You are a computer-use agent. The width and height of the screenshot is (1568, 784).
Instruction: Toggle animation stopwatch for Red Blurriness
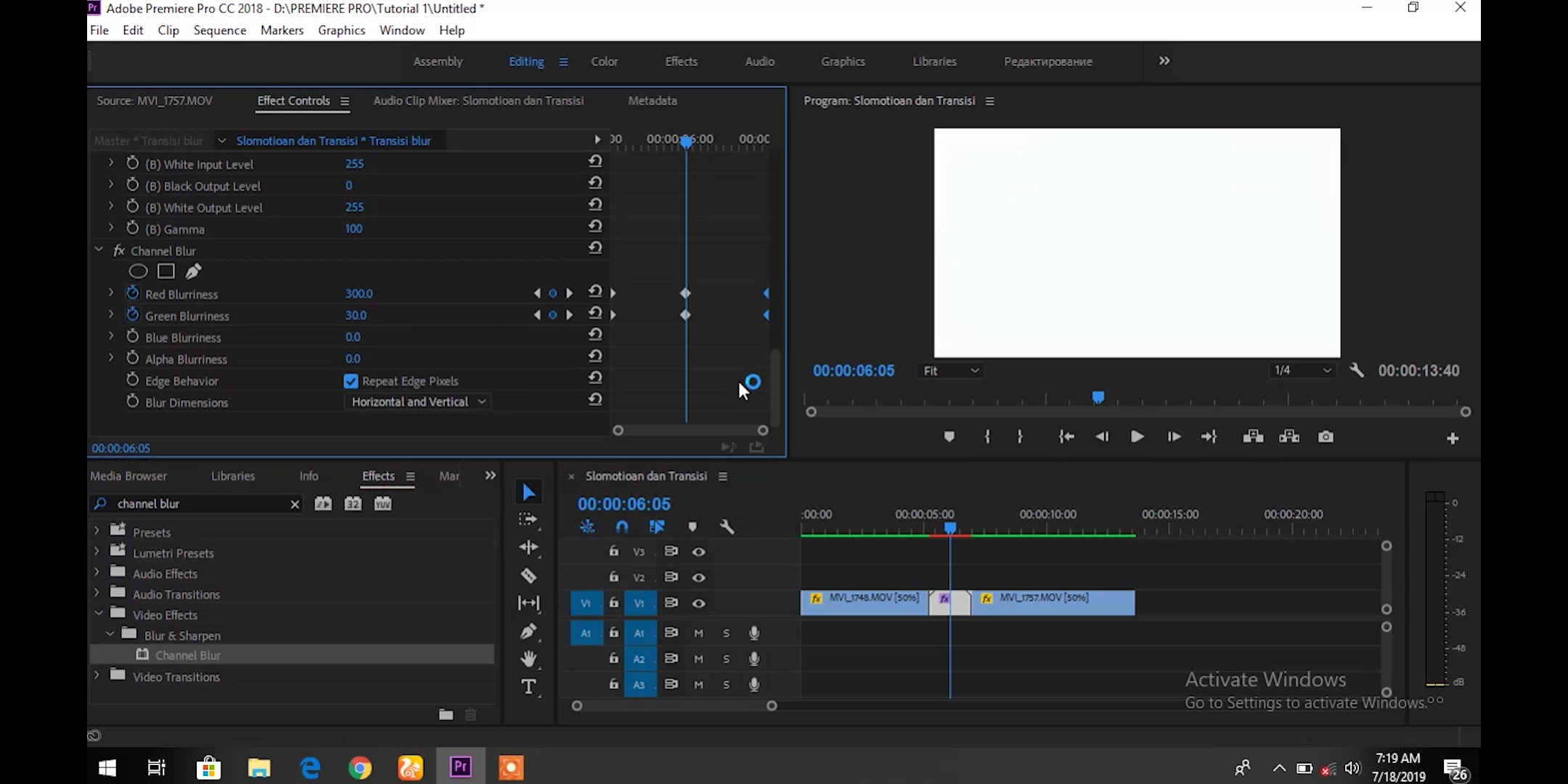click(132, 293)
